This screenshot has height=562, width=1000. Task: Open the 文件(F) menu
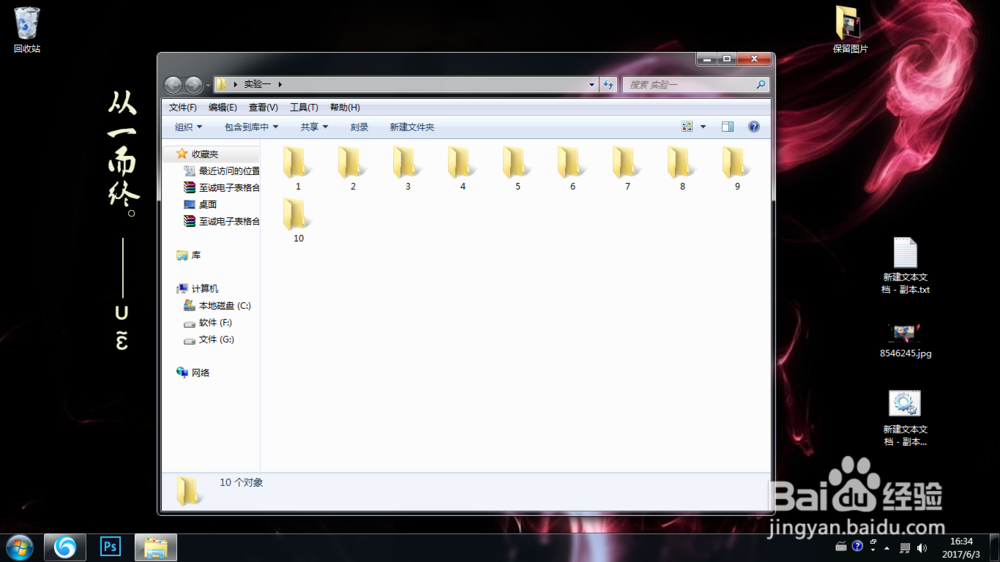coord(182,107)
